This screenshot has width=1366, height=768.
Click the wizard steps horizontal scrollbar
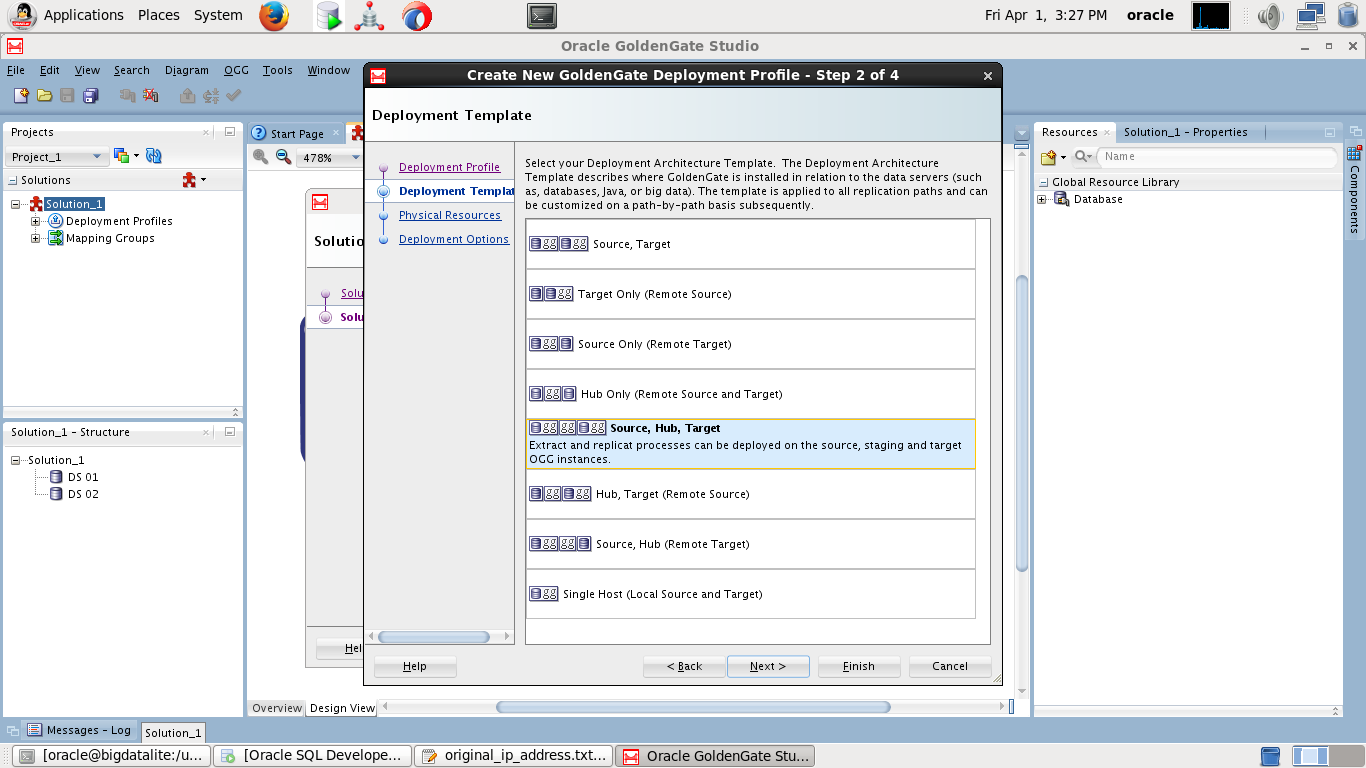[x=434, y=636]
